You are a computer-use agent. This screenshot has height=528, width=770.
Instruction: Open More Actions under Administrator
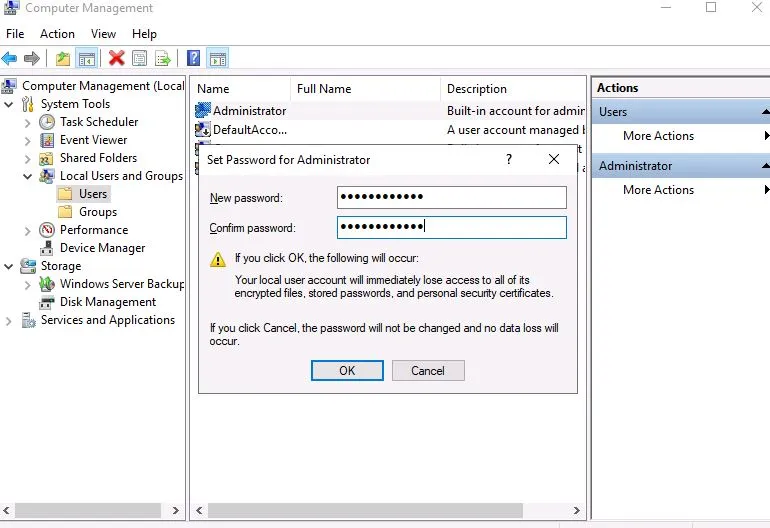coord(658,190)
